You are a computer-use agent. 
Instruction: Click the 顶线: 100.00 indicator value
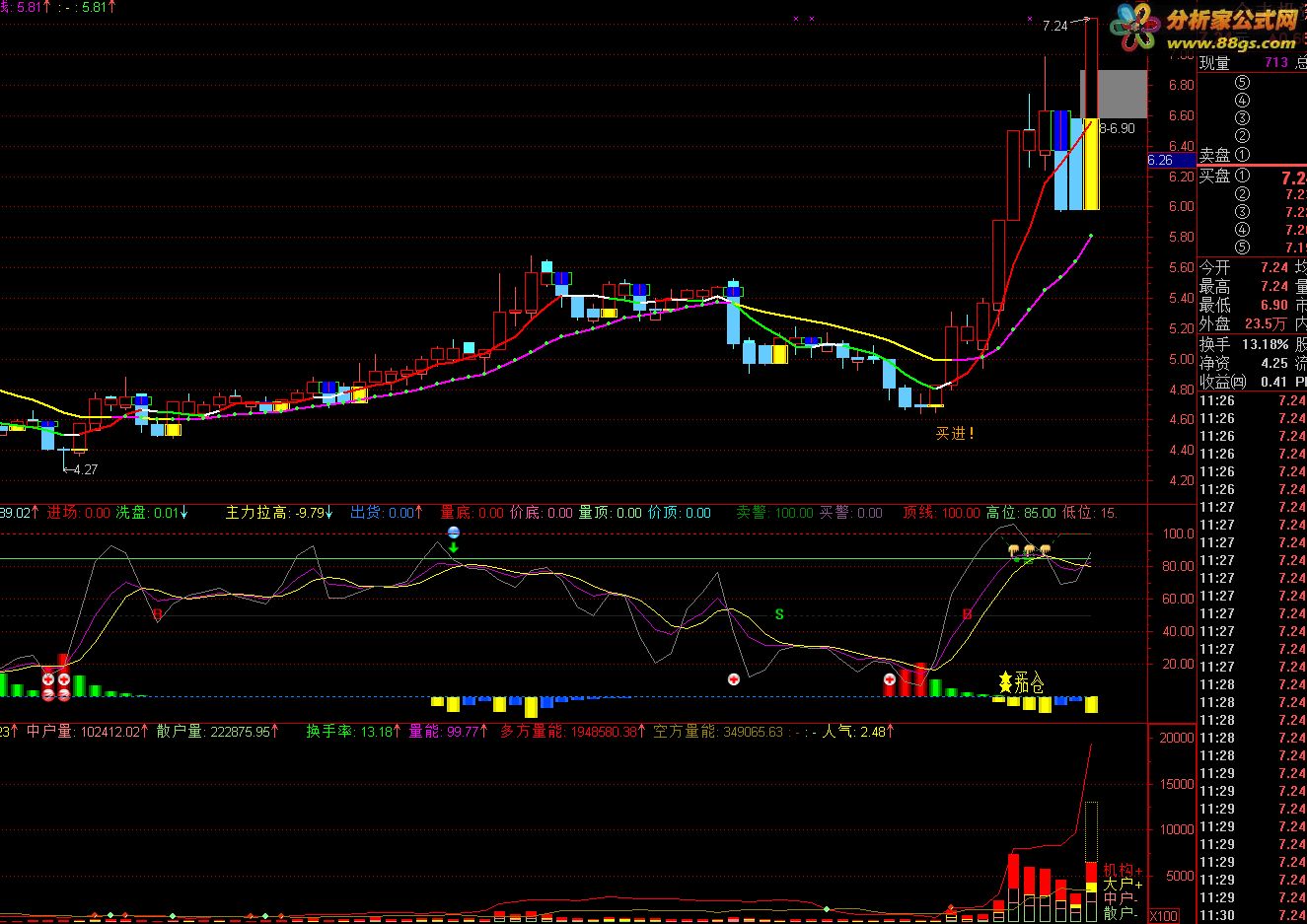942,513
